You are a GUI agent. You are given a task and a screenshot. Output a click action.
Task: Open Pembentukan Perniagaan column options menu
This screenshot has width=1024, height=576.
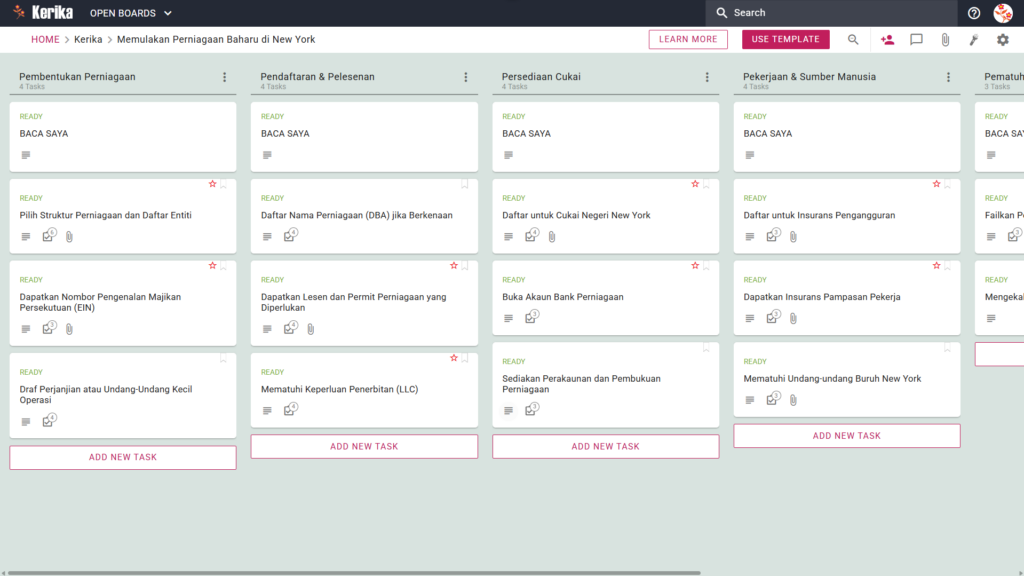click(x=225, y=77)
